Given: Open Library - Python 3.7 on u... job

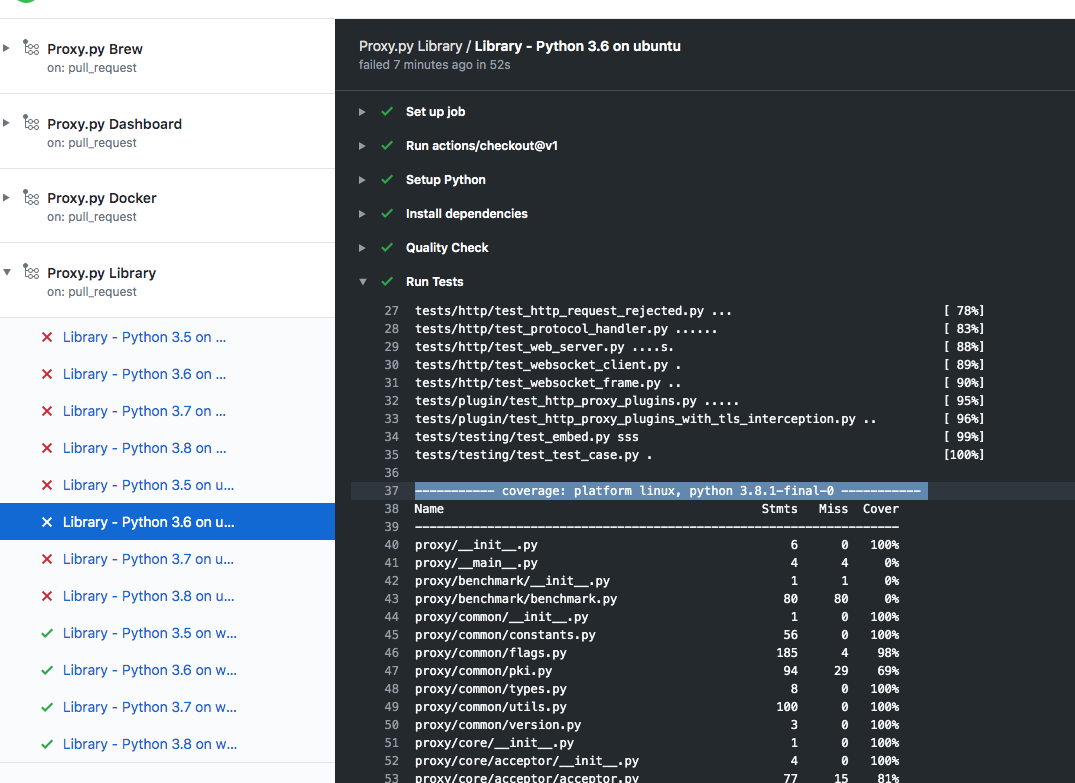Looking at the screenshot, I should click(x=148, y=559).
